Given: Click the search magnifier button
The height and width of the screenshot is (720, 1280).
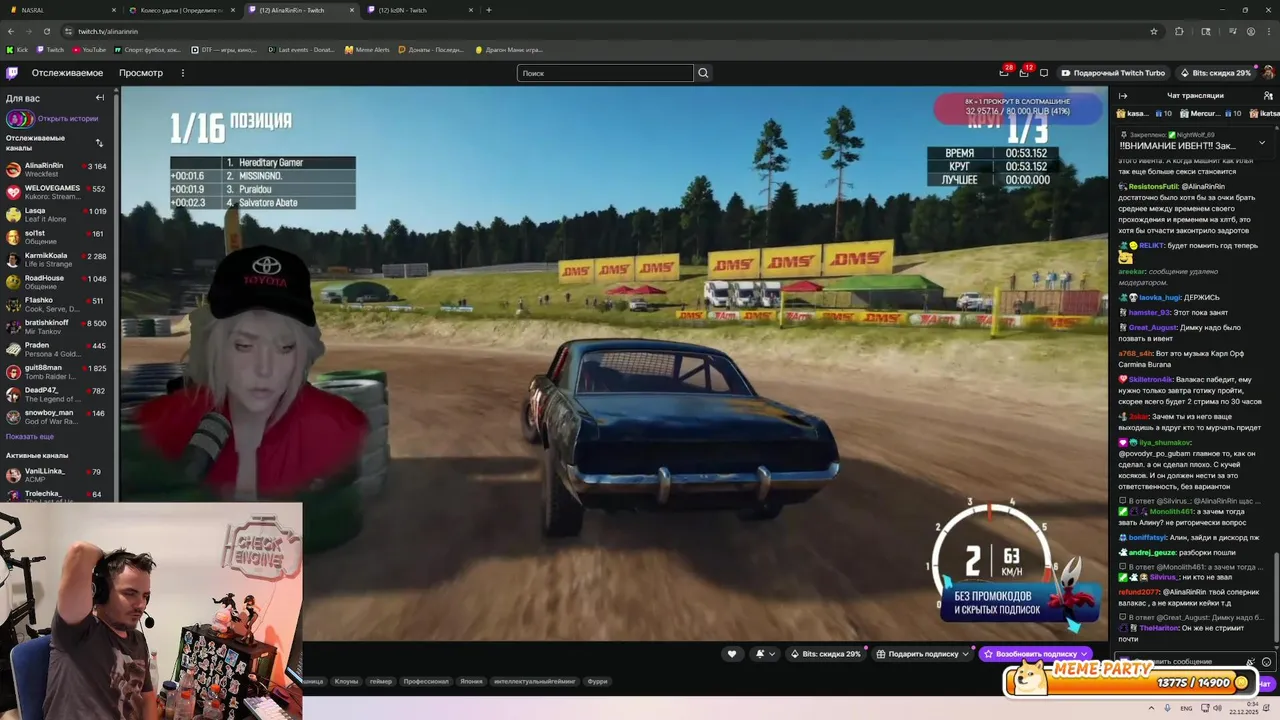Looking at the screenshot, I should coord(703,73).
